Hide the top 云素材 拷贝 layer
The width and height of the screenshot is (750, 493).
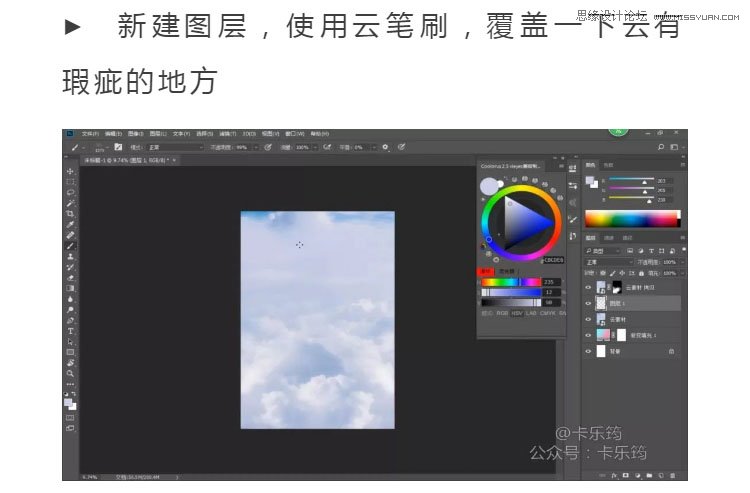point(588,286)
